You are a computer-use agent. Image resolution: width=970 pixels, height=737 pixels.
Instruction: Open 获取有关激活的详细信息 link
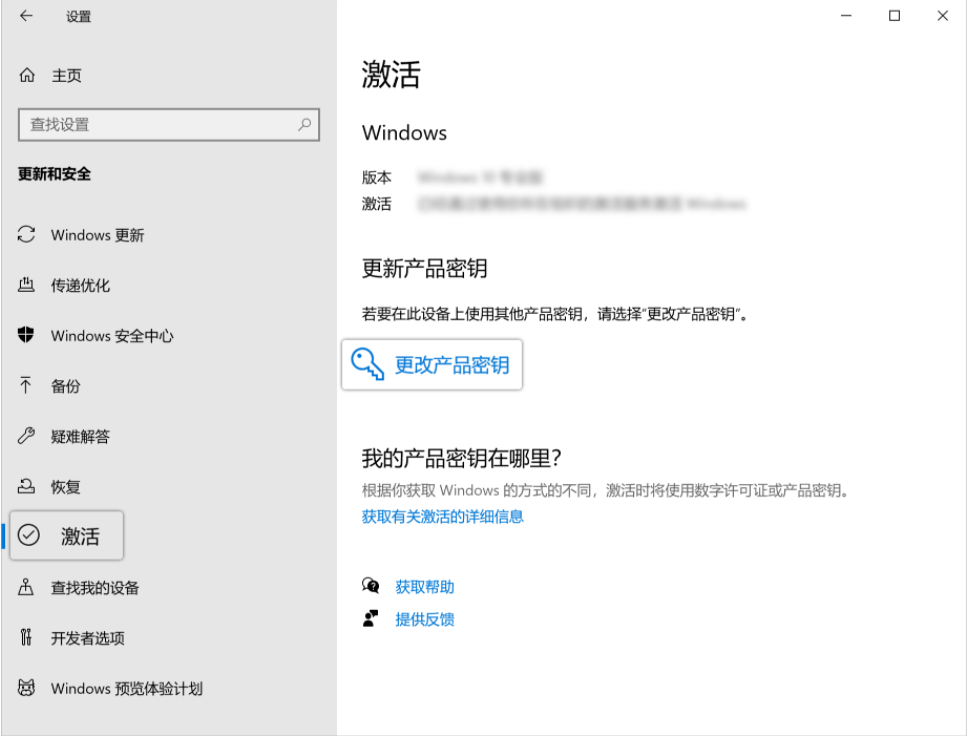pyautogui.click(x=443, y=517)
